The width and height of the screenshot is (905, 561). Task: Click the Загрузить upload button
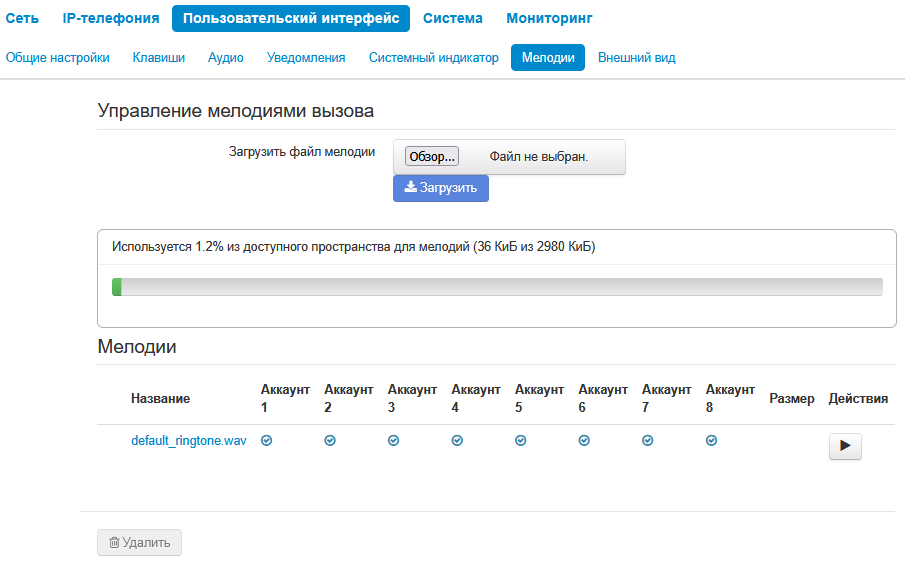tap(441, 188)
